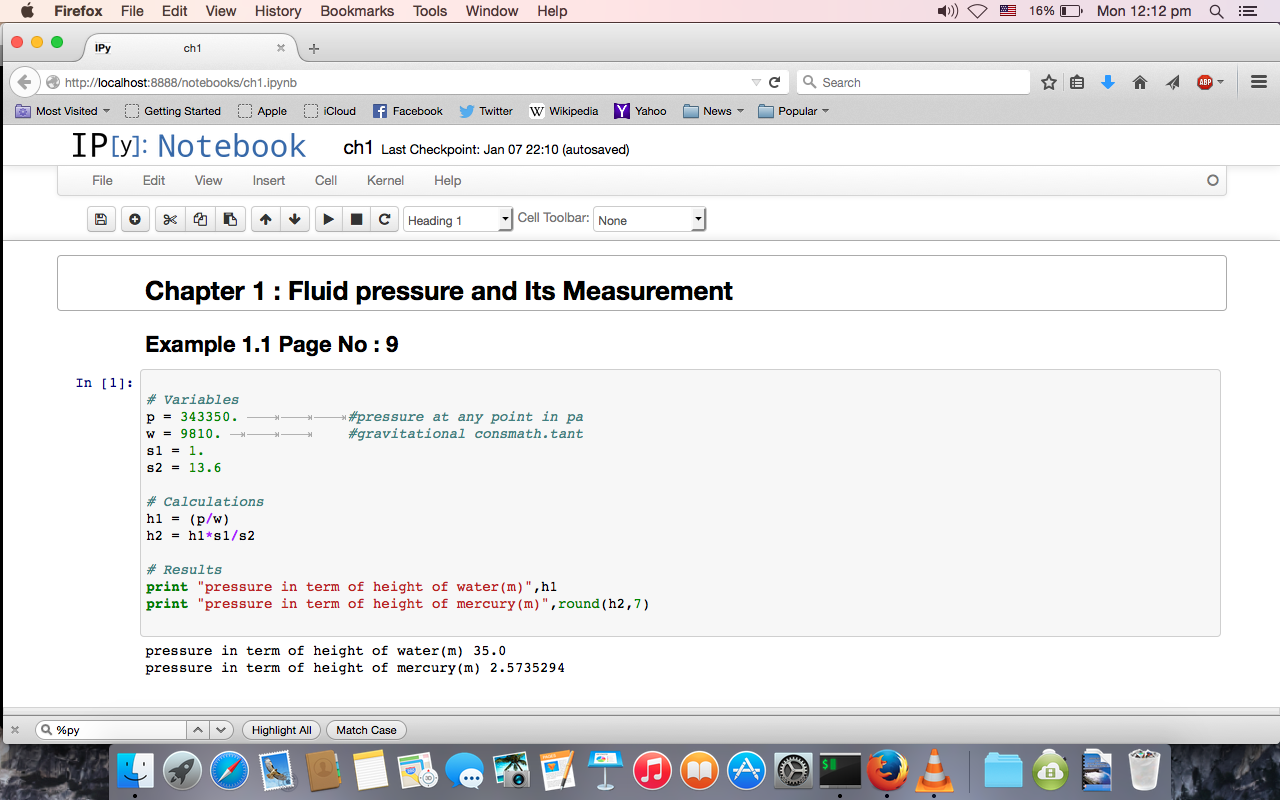Viewport: 1280px width, 800px height.
Task: Cut selected cell with scissors icon
Action: pos(170,220)
